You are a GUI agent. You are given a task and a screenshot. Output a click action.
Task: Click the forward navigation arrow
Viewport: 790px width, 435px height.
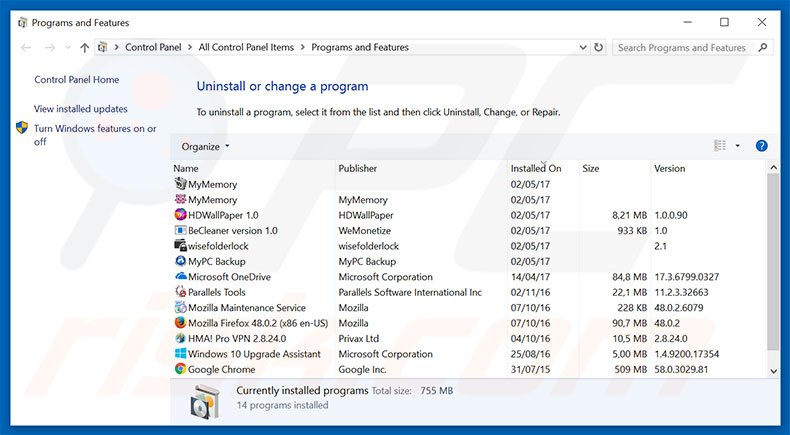[x=49, y=47]
